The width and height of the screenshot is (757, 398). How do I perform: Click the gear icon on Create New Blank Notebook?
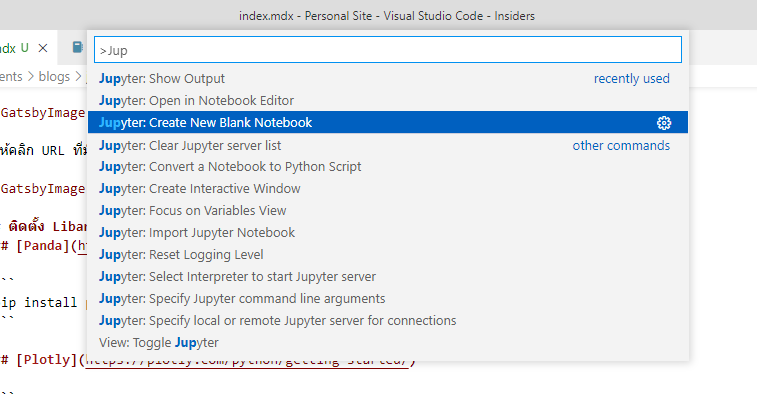pyautogui.click(x=664, y=123)
